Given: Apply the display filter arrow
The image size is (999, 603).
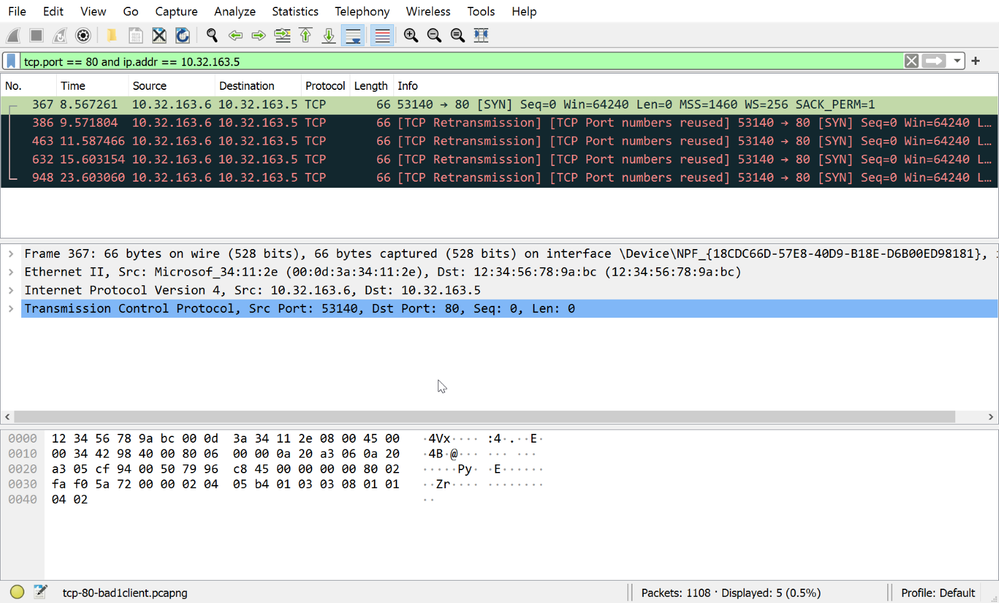Looking at the screenshot, I should (x=934, y=61).
